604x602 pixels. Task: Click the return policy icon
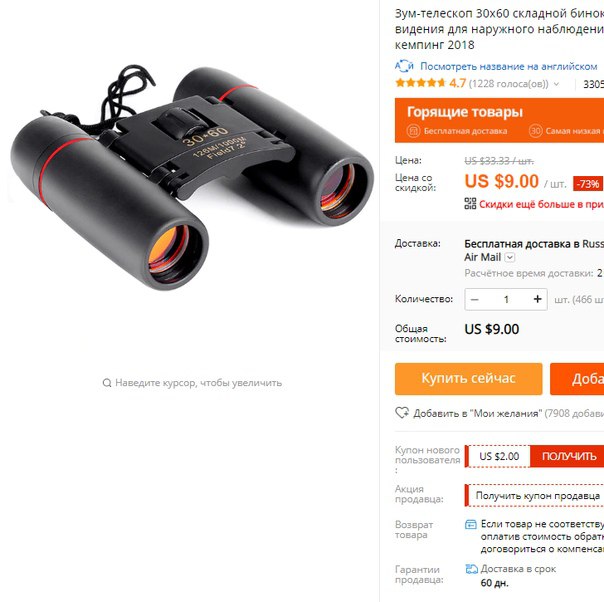point(471,524)
